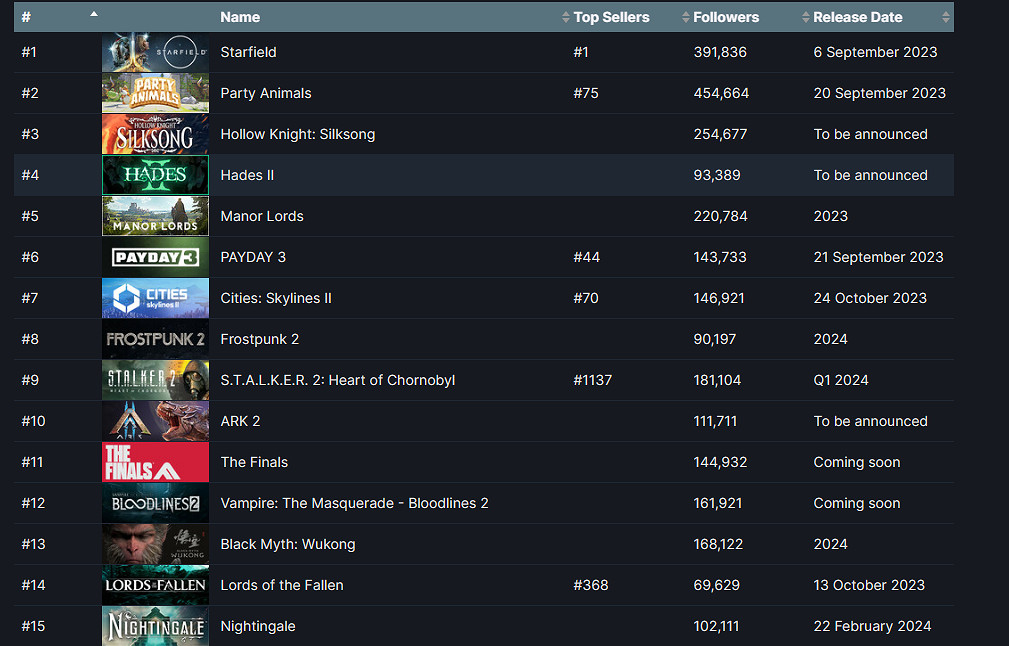Screen dimensions: 1009x646
Task: Click the Nightingale thumbnail
Action: tap(155, 626)
